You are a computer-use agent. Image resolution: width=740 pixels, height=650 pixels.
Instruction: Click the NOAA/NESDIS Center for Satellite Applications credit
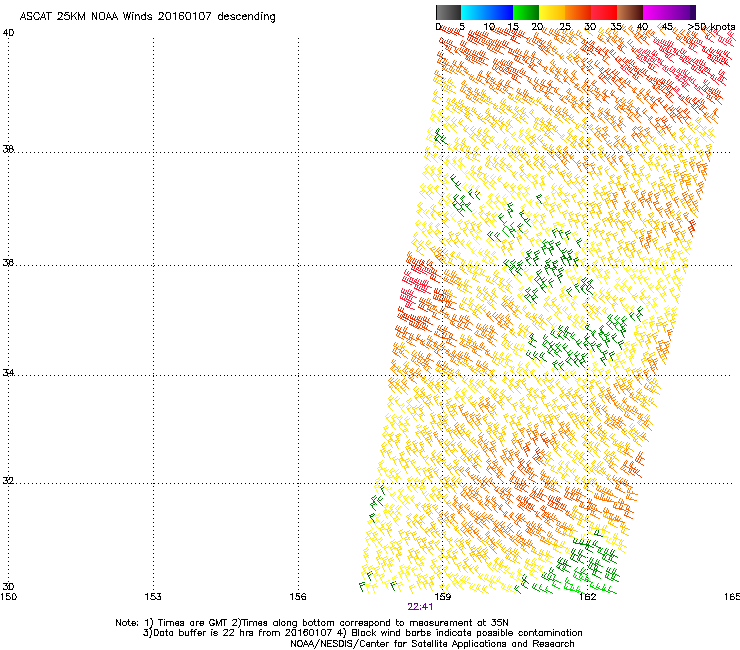432,644
